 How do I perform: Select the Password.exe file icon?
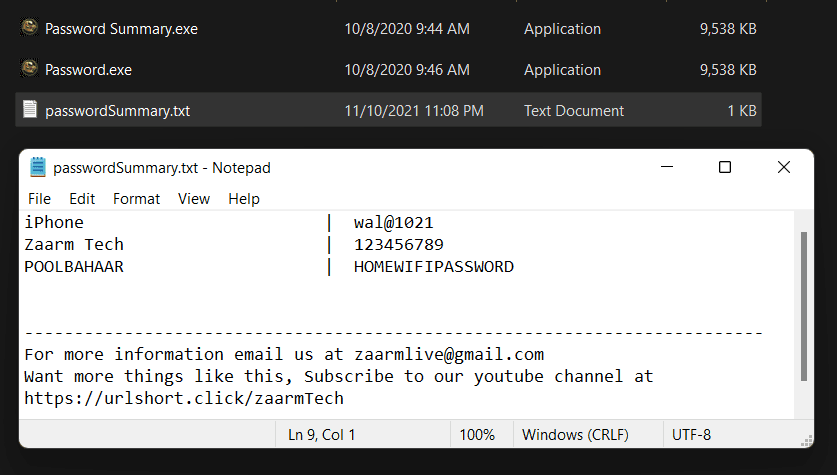point(29,68)
